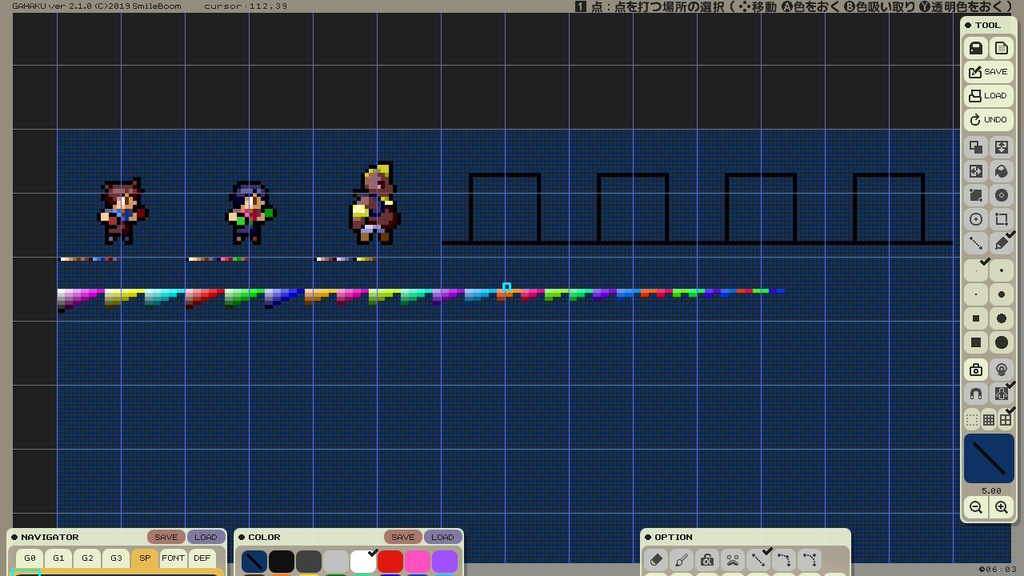Click LOAD in the Color panel

point(442,537)
